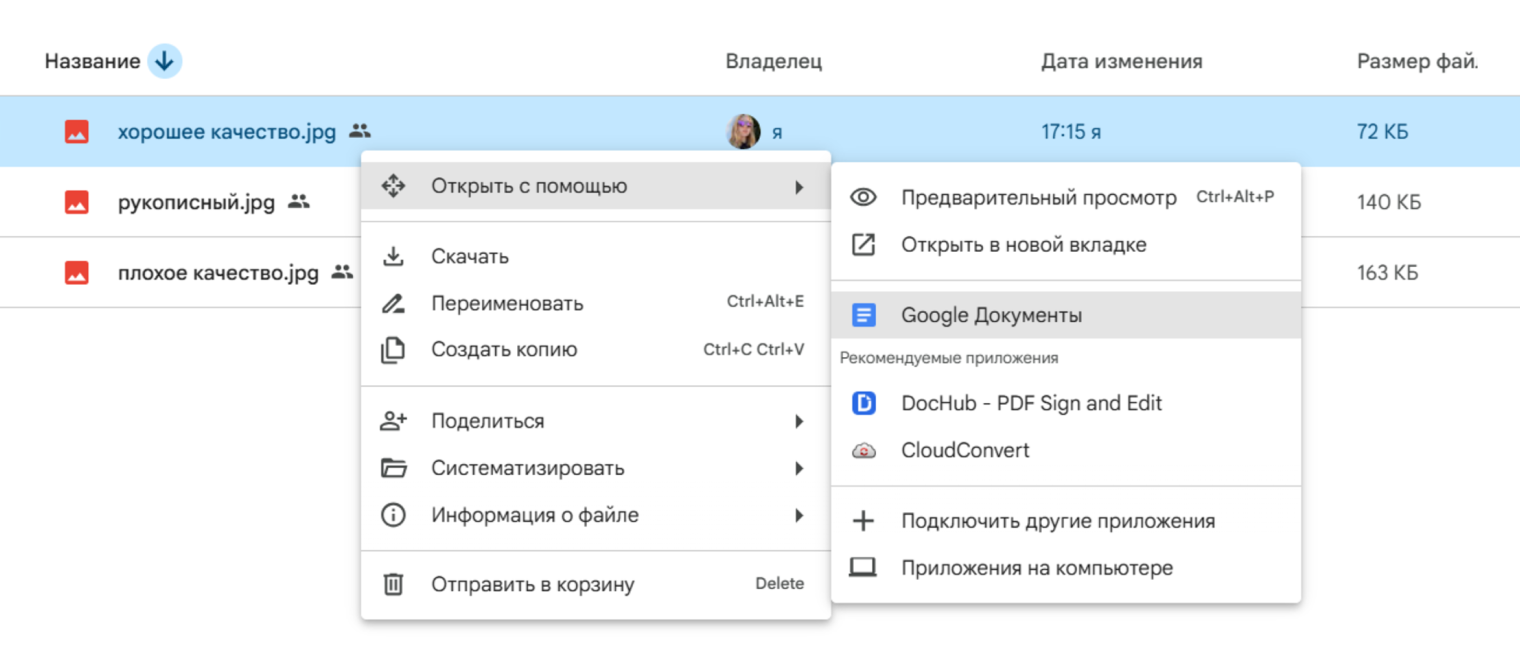
Task: Open with CloudConvert
Action: point(1066,451)
